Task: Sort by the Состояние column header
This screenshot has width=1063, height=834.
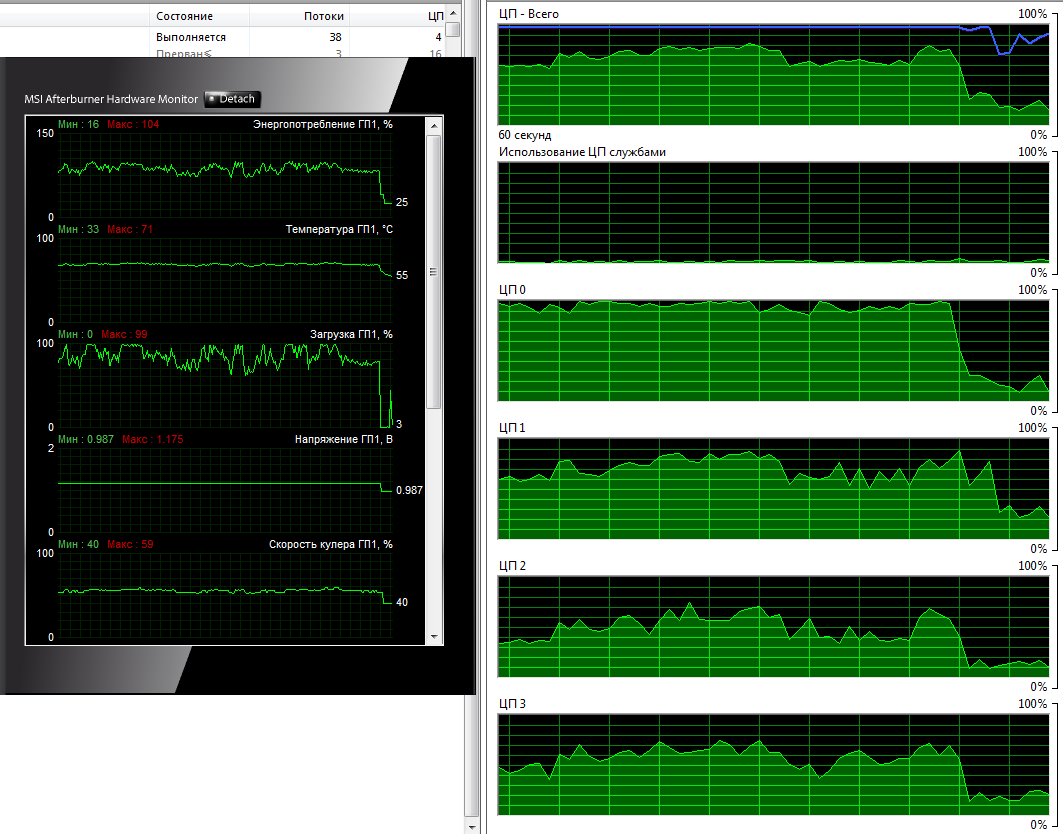Action: (184, 16)
